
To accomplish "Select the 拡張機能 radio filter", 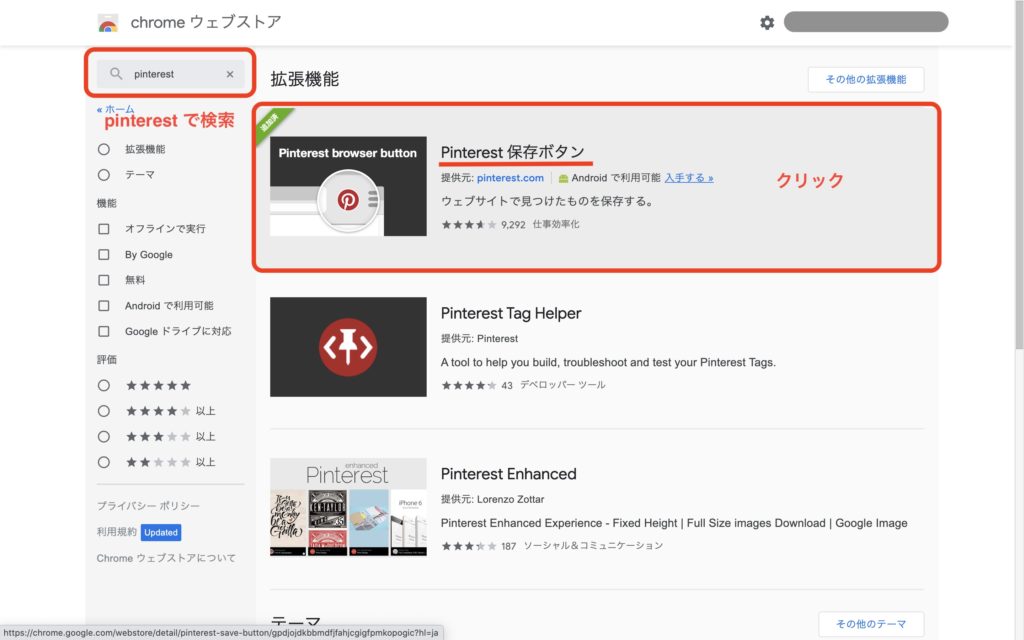I will click(x=104, y=149).
